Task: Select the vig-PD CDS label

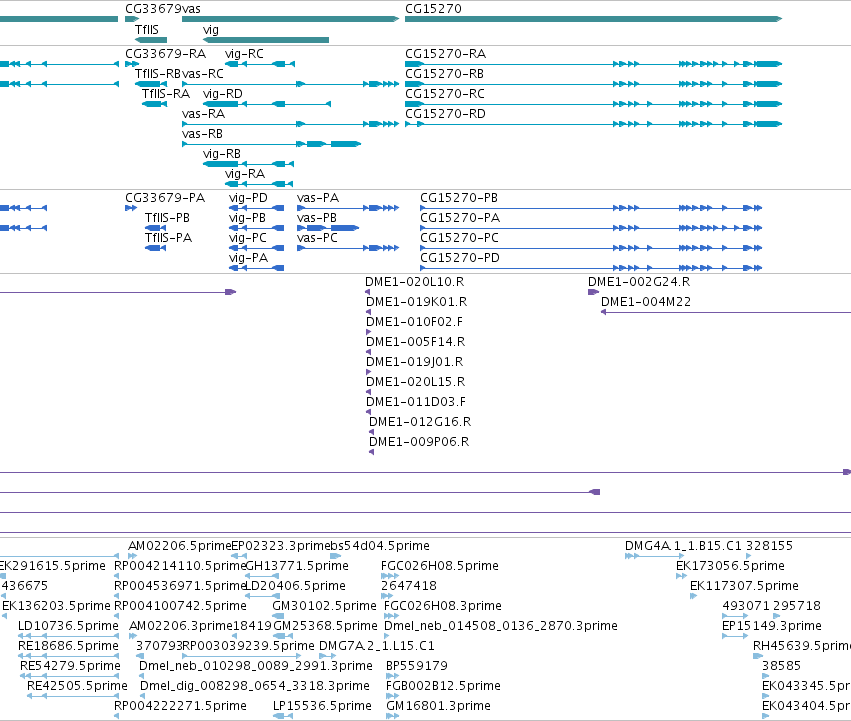Action: [x=248, y=198]
